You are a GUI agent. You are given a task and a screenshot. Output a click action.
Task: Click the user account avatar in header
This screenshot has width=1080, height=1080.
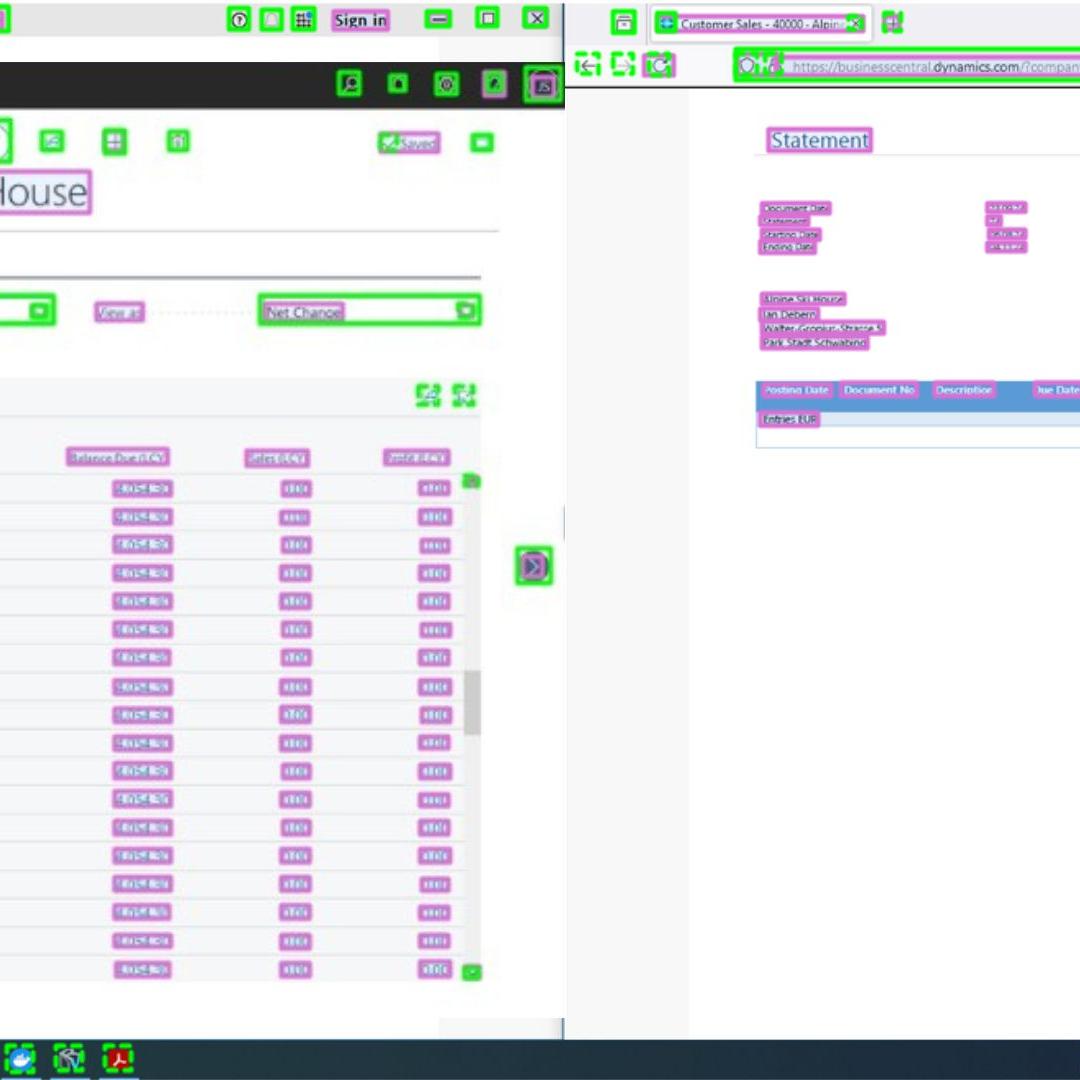[543, 86]
